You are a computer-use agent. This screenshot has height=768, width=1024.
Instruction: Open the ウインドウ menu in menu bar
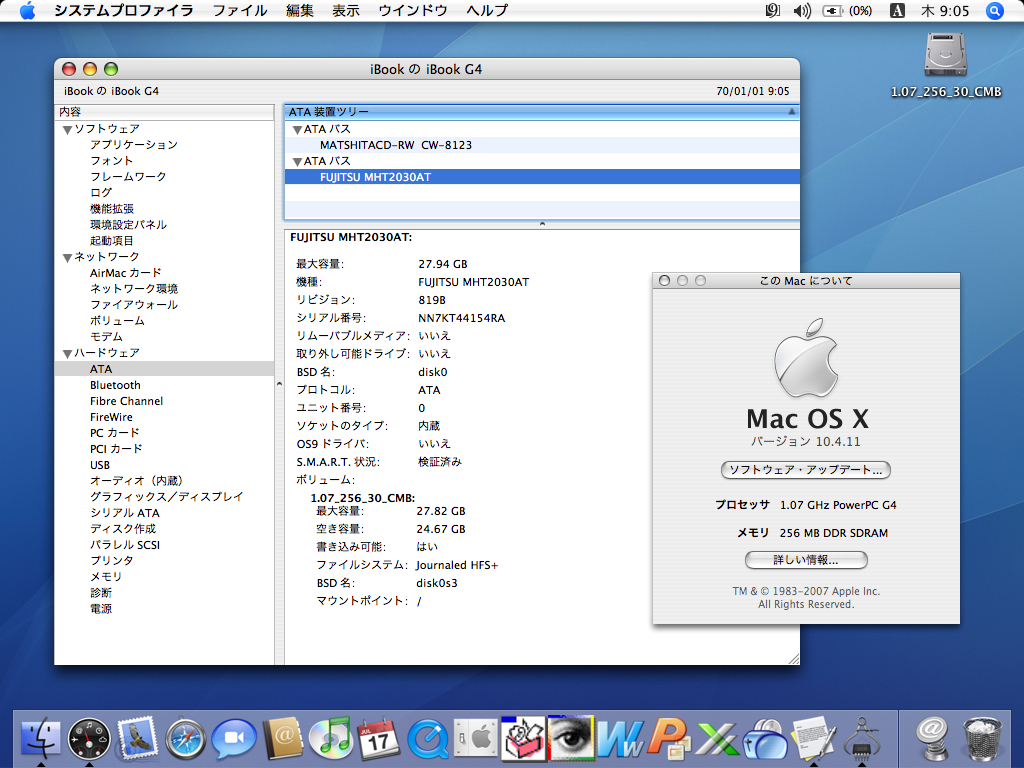tap(412, 11)
